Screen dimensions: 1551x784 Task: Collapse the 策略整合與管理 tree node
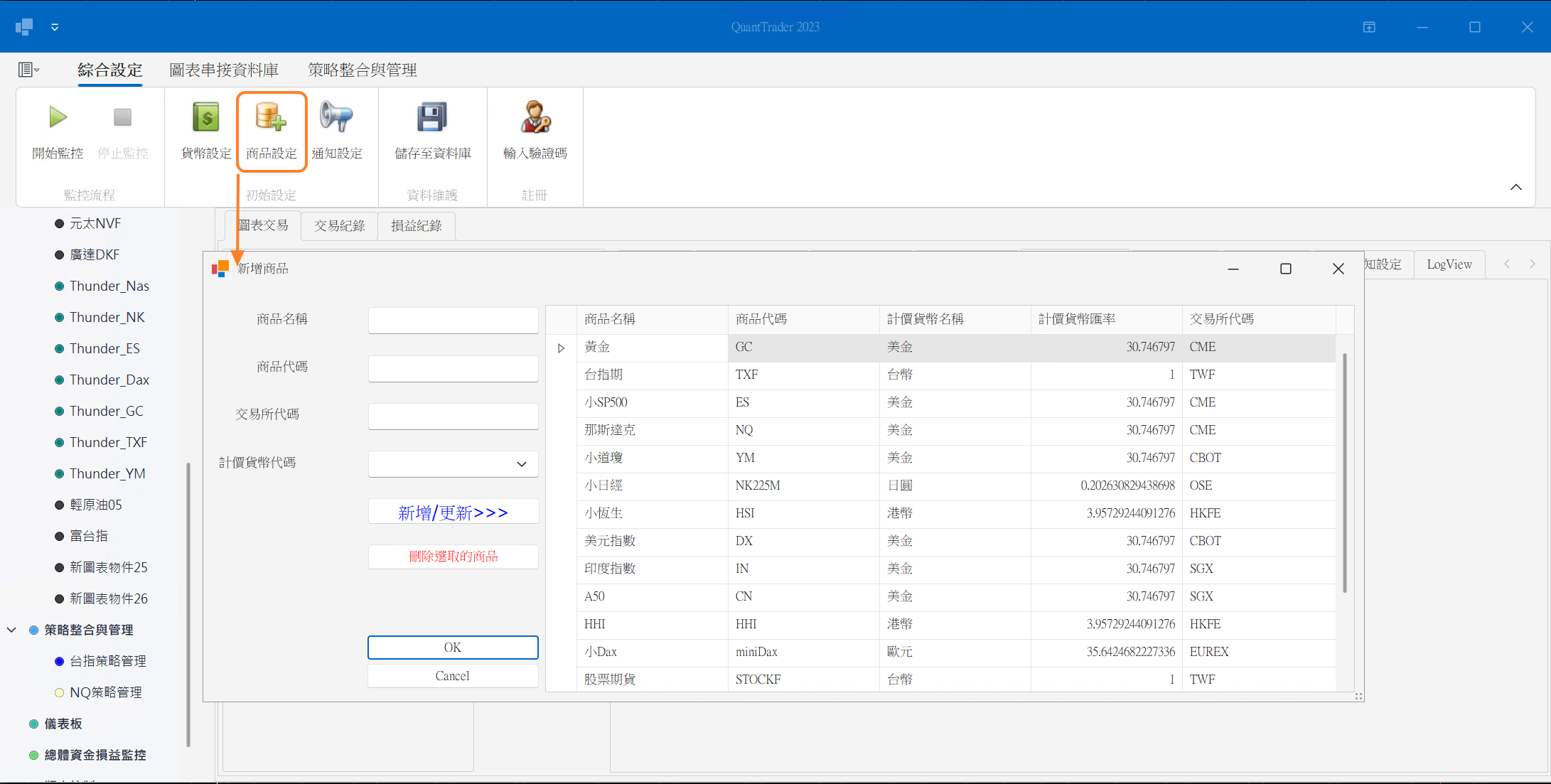point(12,630)
